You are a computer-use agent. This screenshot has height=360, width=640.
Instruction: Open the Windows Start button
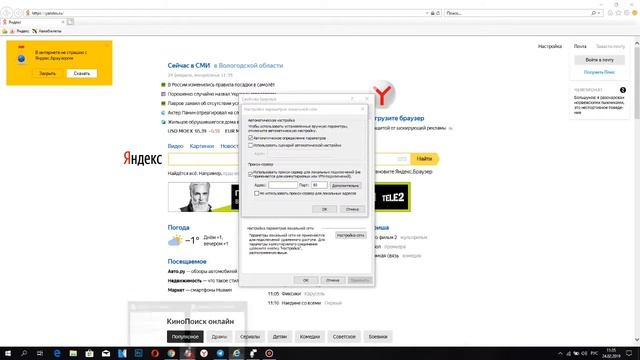[x=8, y=353]
